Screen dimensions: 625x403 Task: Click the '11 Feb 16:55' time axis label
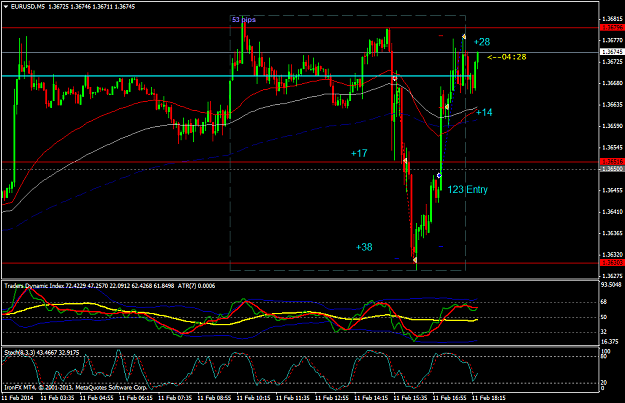(x=450, y=398)
